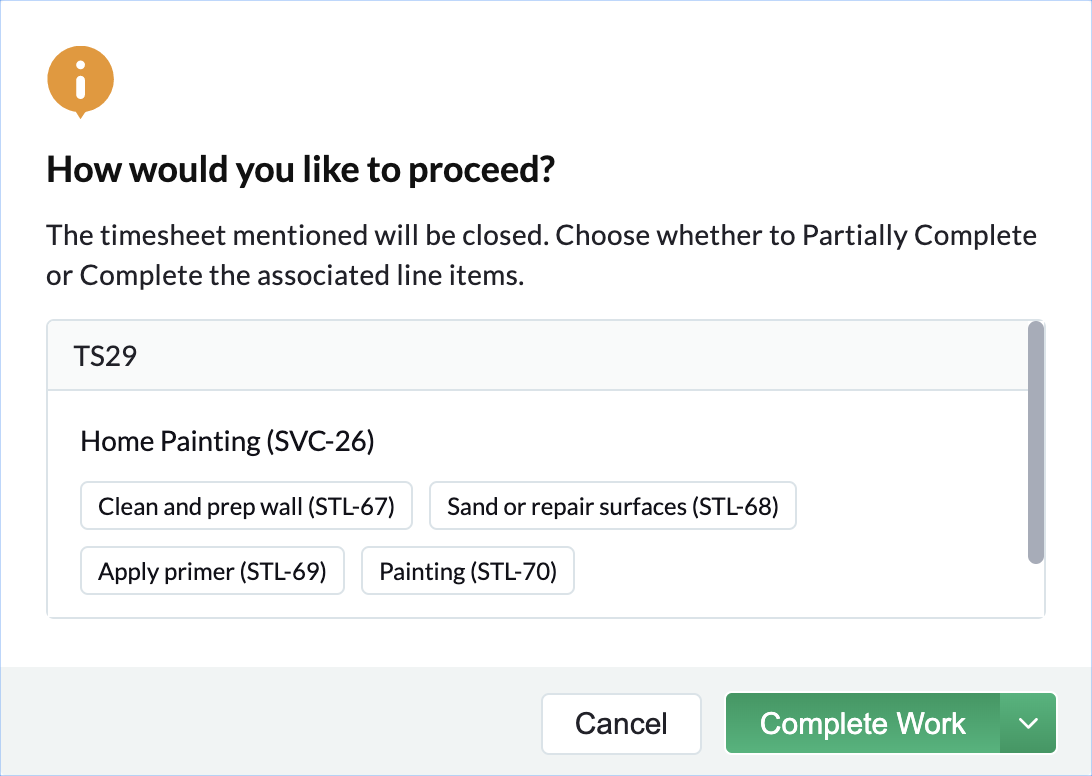Click the Apply primer (STL-69) chip
Image resolution: width=1092 pixels, height=776 pixels.
[x=212, y=572]
